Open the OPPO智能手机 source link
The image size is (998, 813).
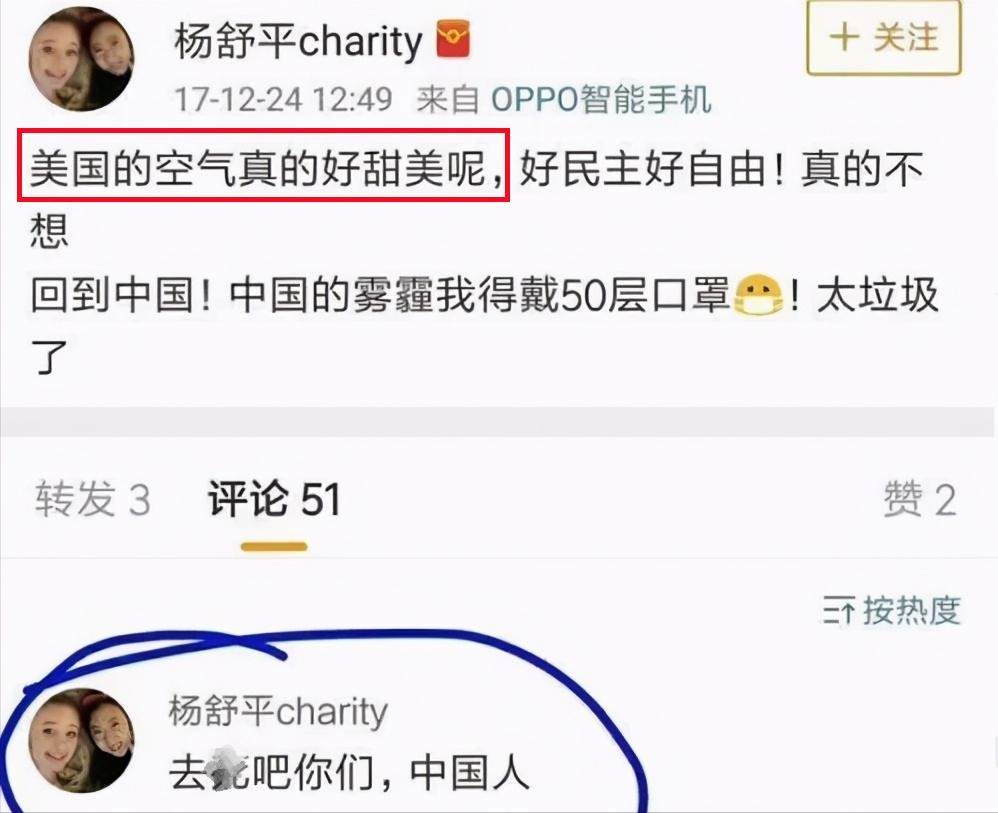pos(601,99)
